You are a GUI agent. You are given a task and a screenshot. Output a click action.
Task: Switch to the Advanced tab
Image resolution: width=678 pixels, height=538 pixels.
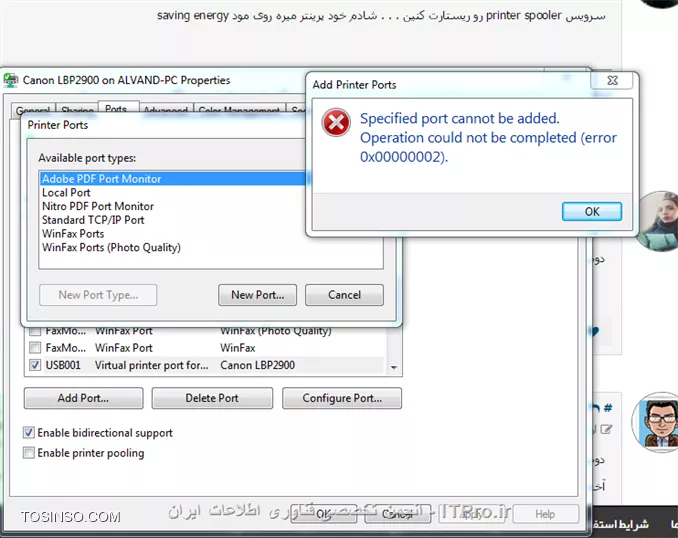click(x=165, y=111)
